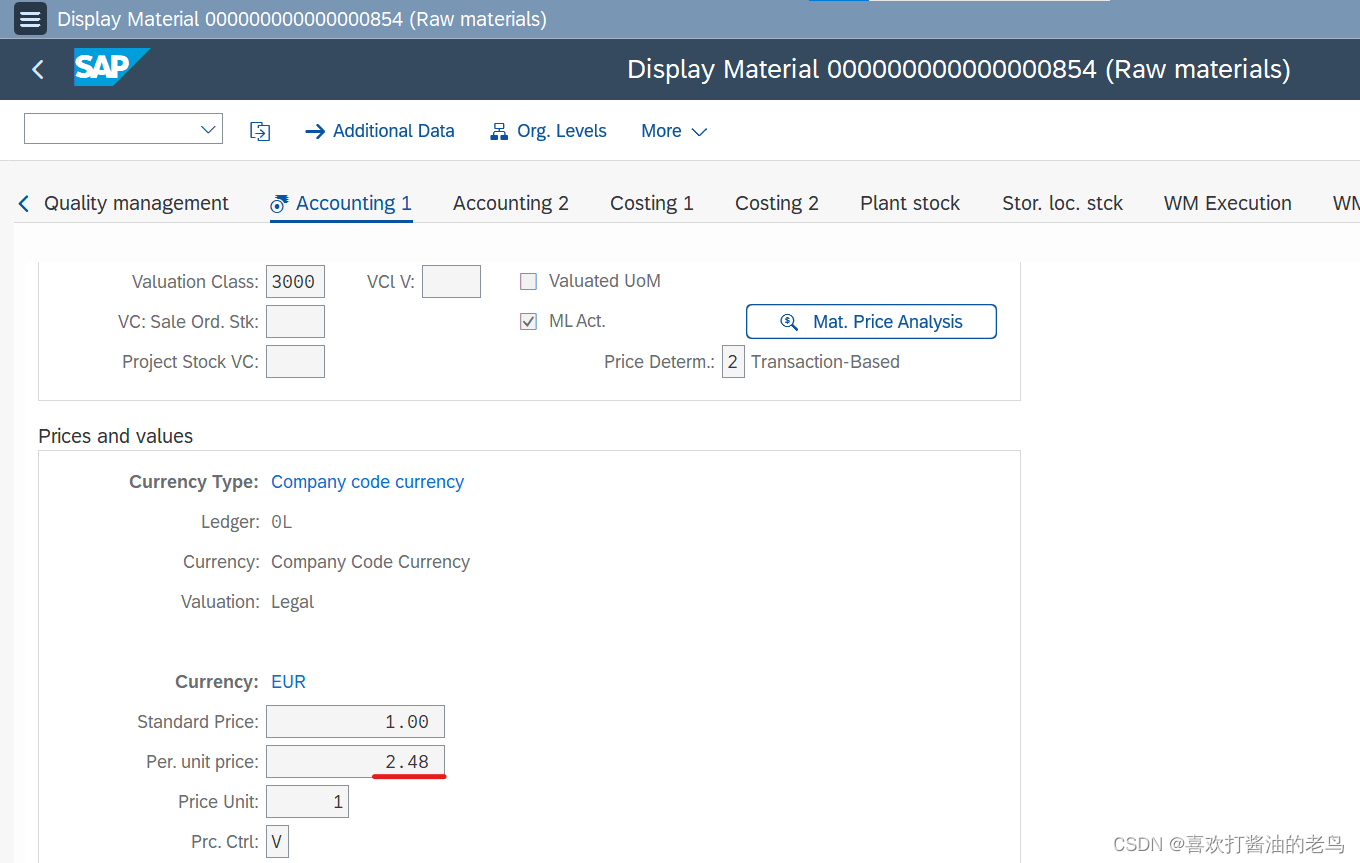The width and height of the screenshot is (1360, 863).
Task: Go back using the left arrow
Action: pyautogui.click(x=38, y=69)
